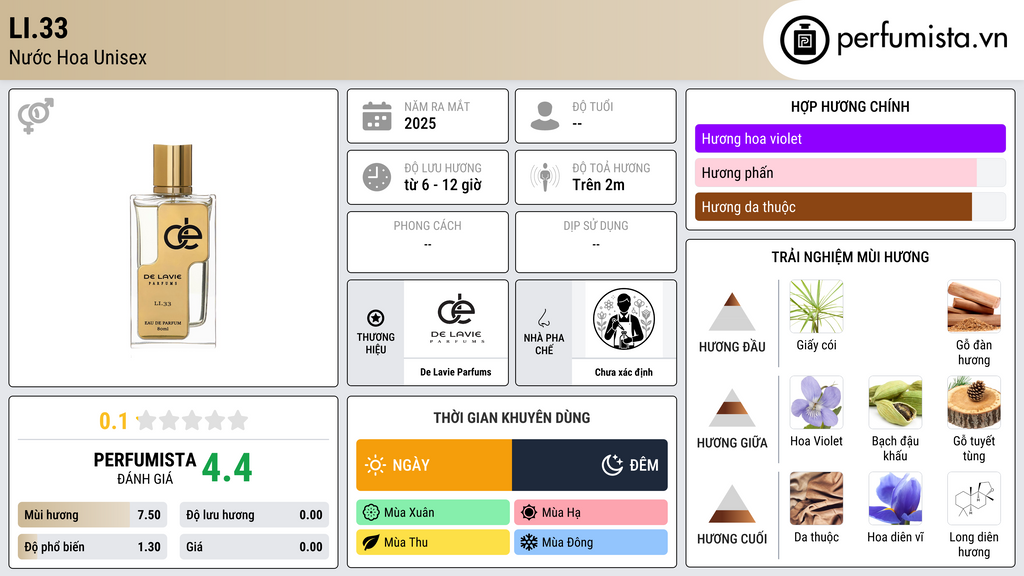The height and width of the screenshot is (576, 1024).
Task: Select the Hương hoa violet accord bar
Action: click(850, 138)
